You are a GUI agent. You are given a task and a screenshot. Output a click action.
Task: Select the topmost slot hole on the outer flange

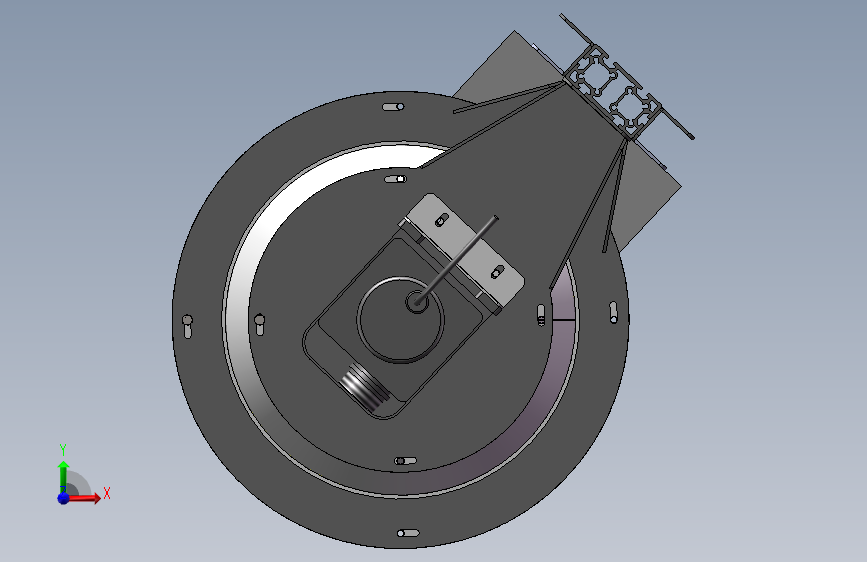[x=393, y=107]
